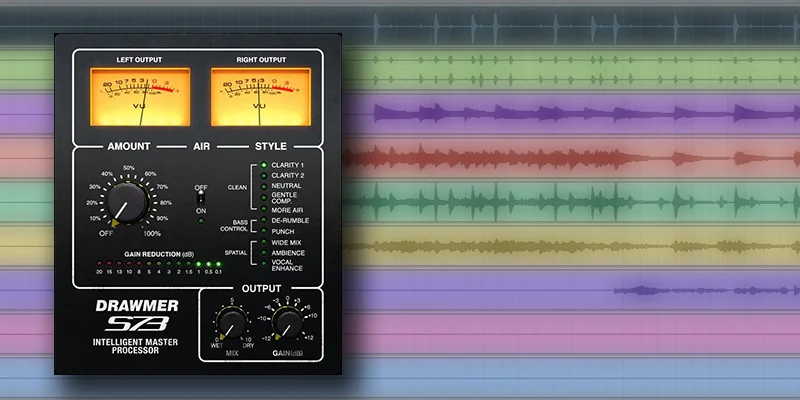The width and height of the screenshot is (800, 400).
Task: Click the 100% label on Amount dial
Action: click(152, 234)
